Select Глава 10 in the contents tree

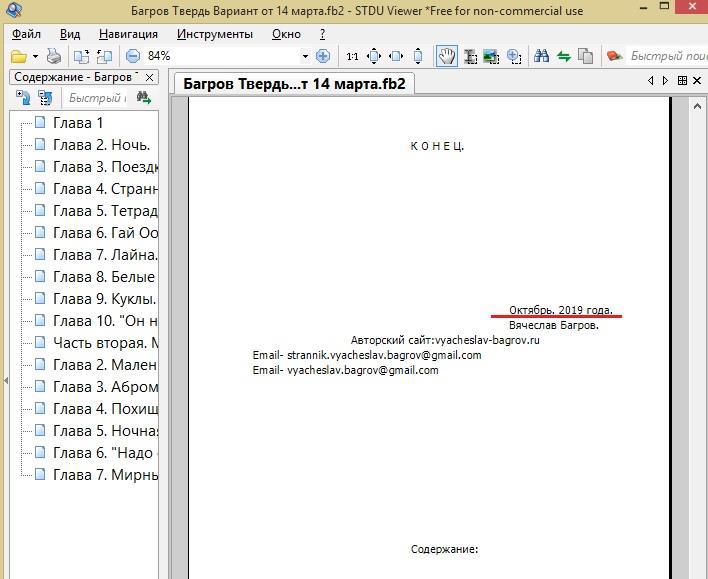104,321
